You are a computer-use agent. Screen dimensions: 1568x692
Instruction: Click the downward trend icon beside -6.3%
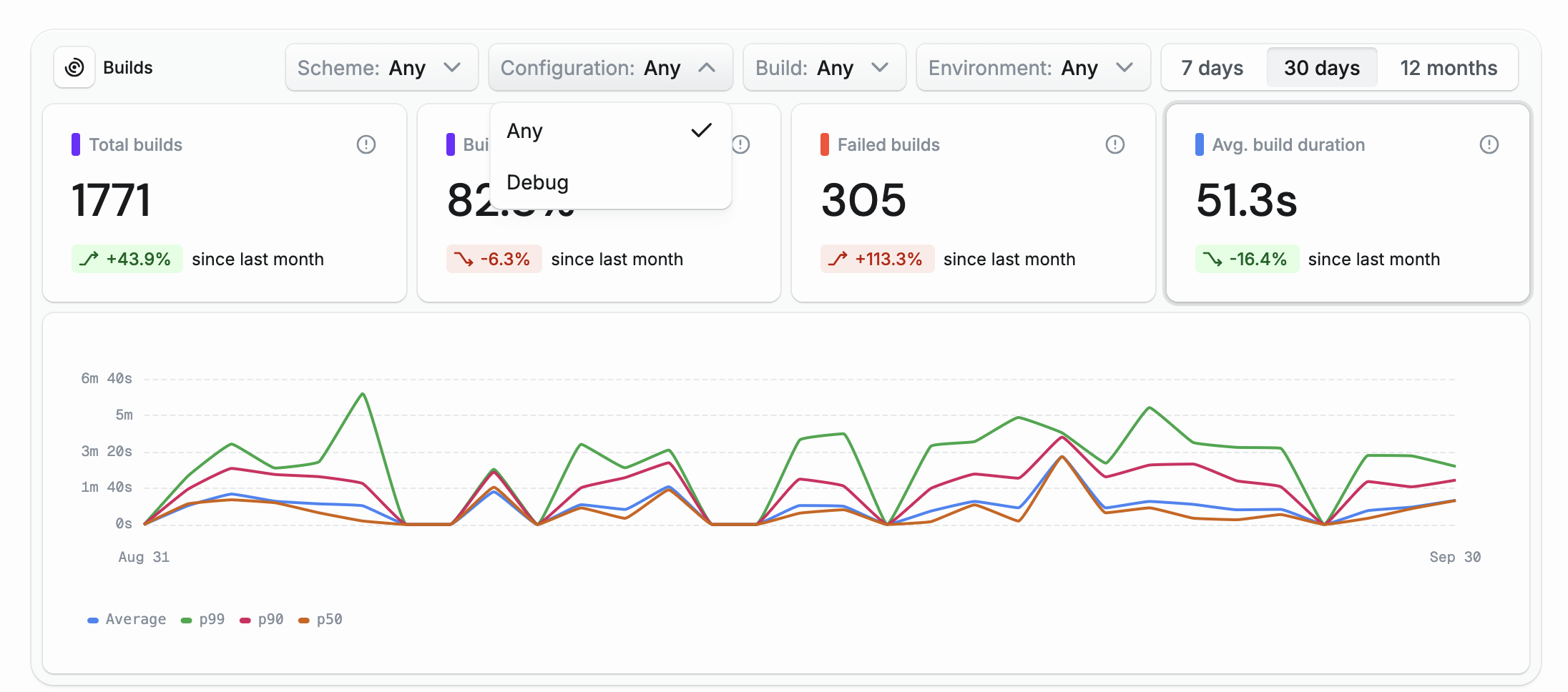click(464, 259)
